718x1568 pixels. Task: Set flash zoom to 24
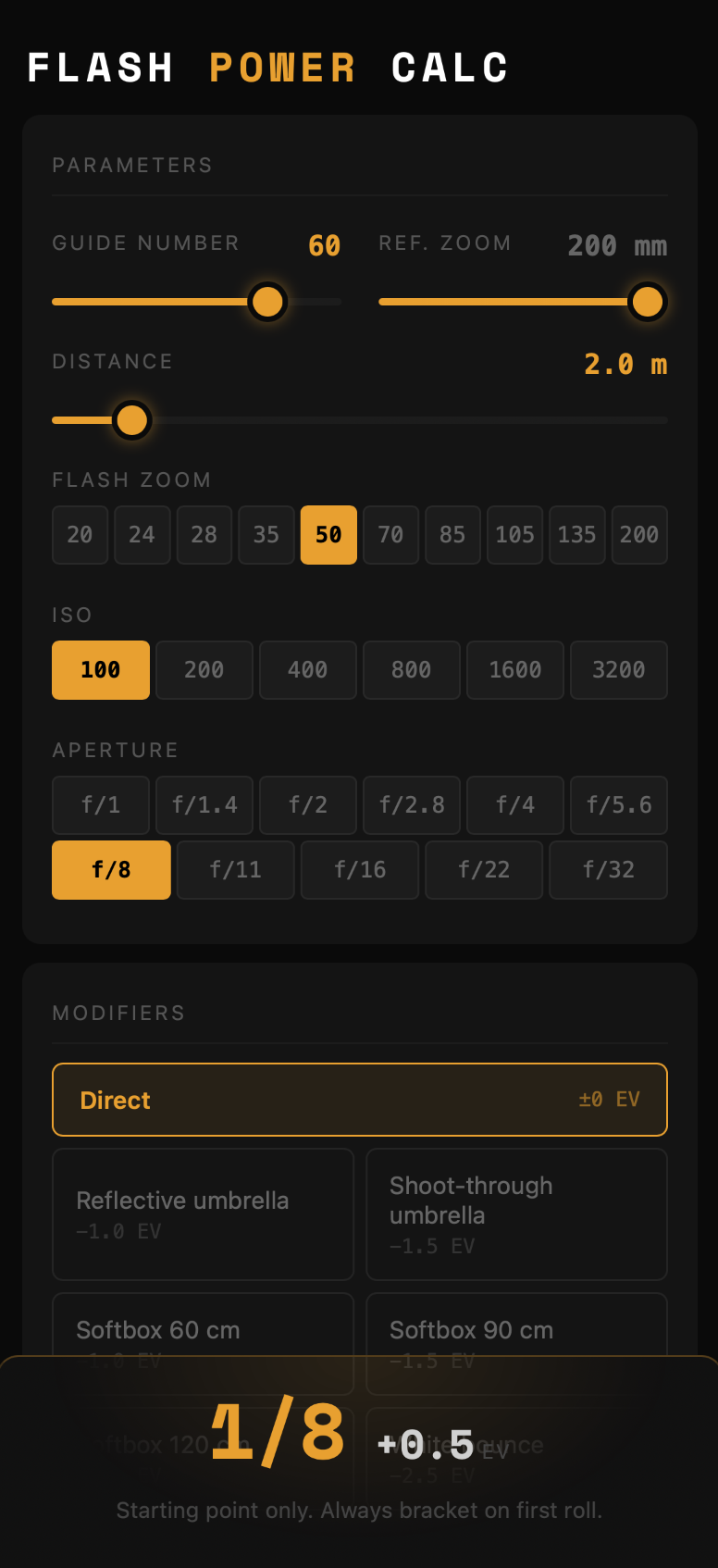(x=142, y=535)
